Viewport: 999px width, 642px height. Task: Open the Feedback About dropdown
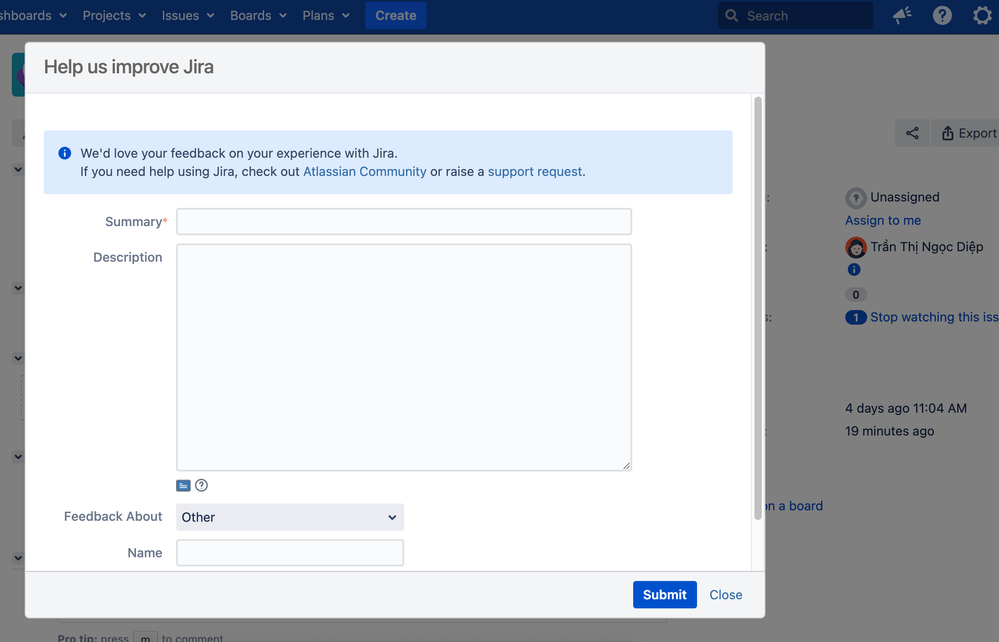290,517
